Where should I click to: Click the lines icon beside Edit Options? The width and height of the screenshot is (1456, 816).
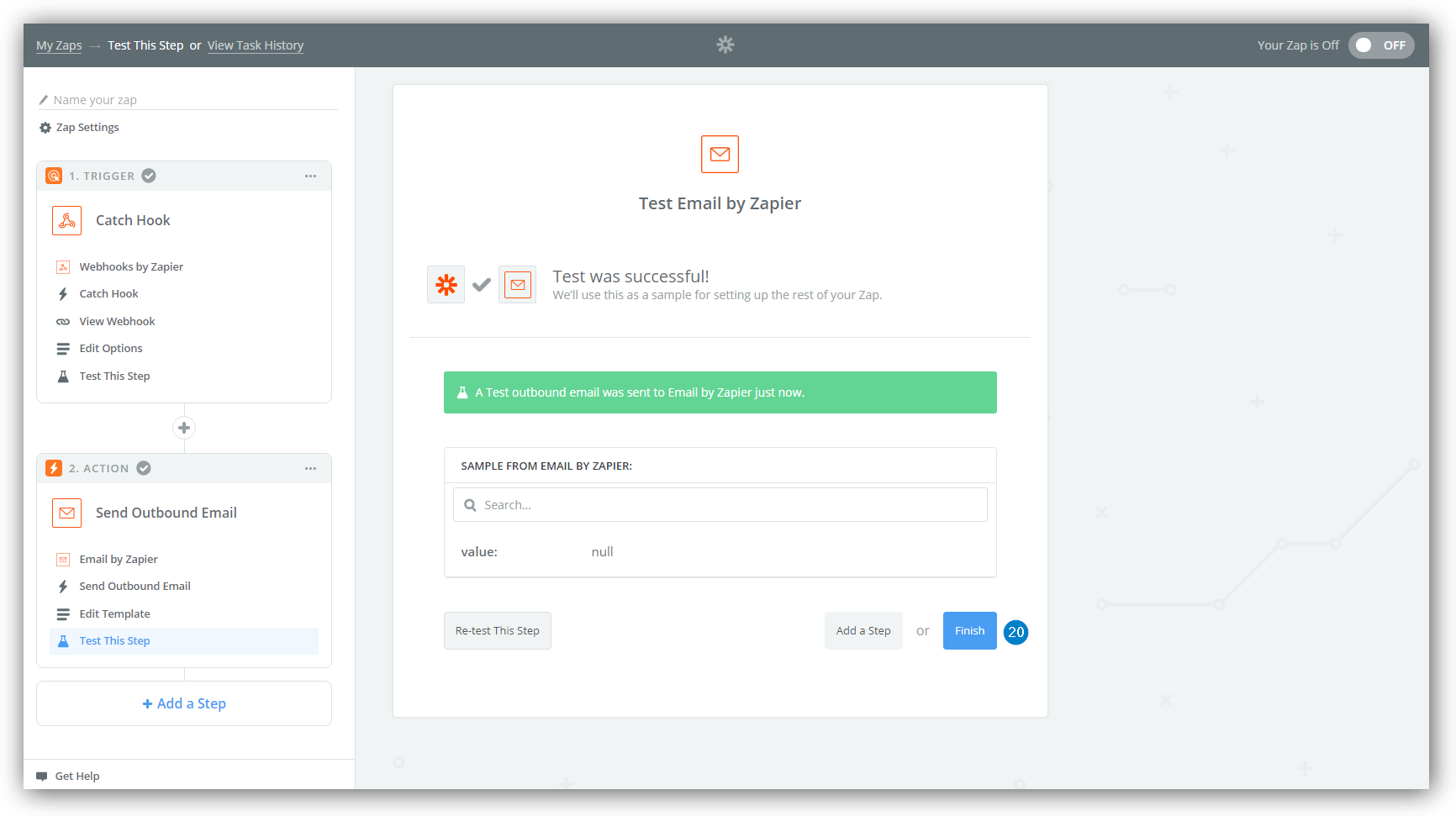pos(63,349)
